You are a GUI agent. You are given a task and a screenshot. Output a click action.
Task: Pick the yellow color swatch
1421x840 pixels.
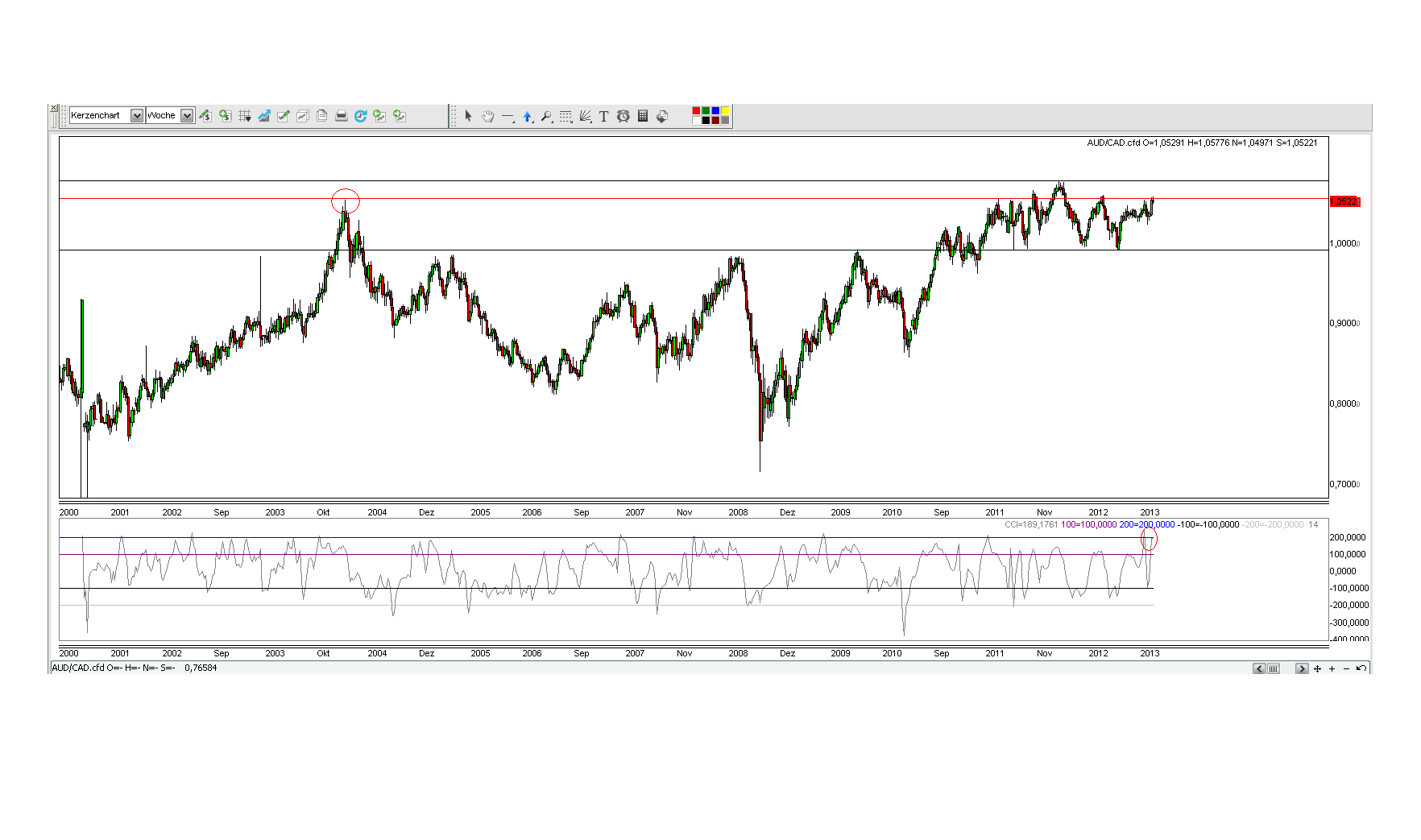pyautogui.click(x=725, y=111)
